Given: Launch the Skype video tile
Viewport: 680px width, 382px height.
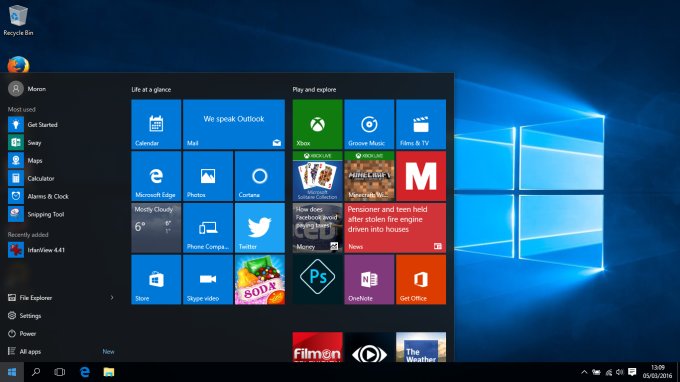Looking at the screenshot, I should [208, 279].
